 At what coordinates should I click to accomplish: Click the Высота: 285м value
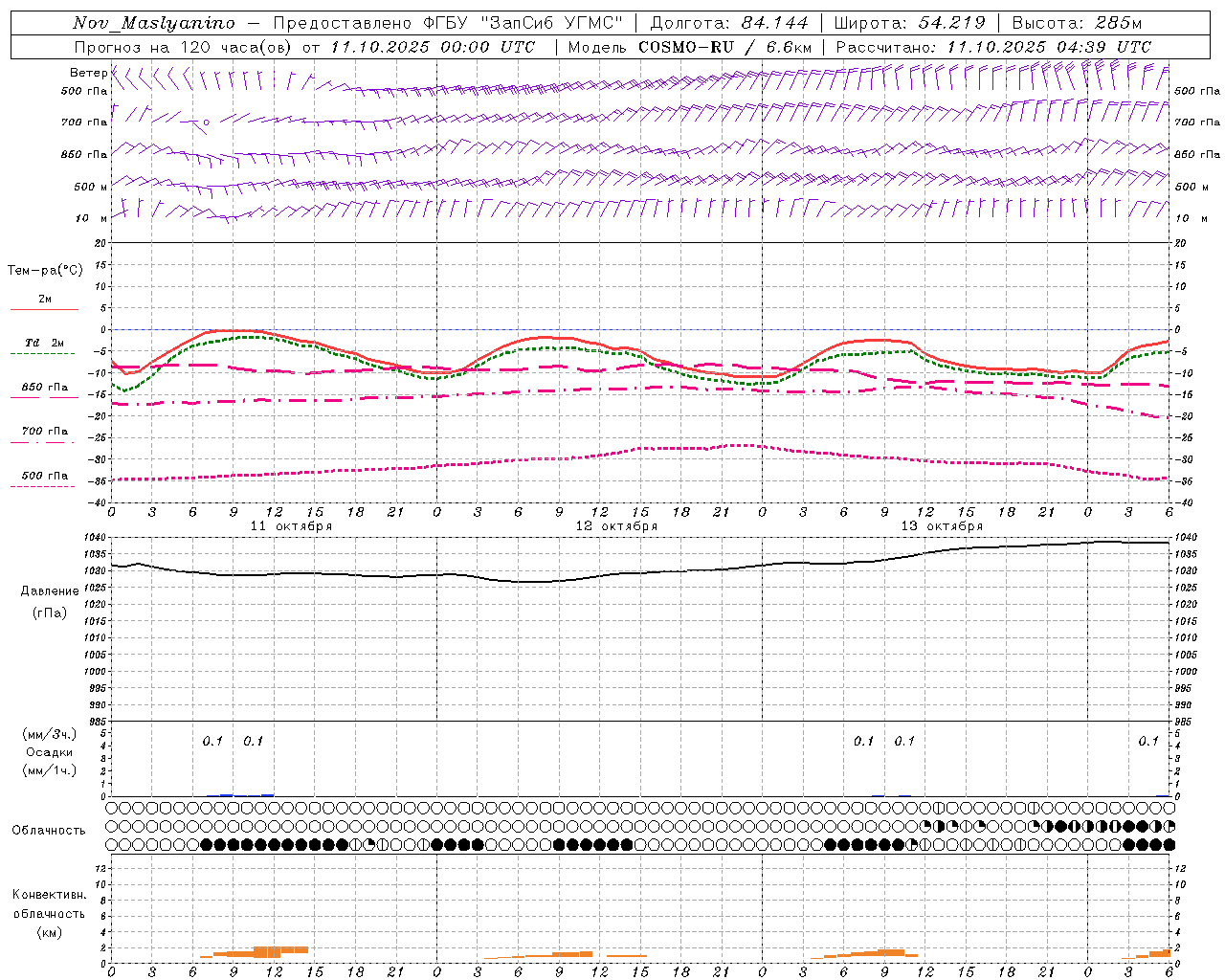coord(1077,23)
